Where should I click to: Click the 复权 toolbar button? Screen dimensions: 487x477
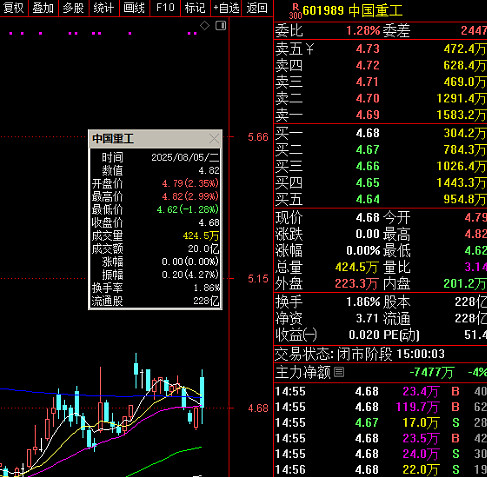click(x=14, y=8)
